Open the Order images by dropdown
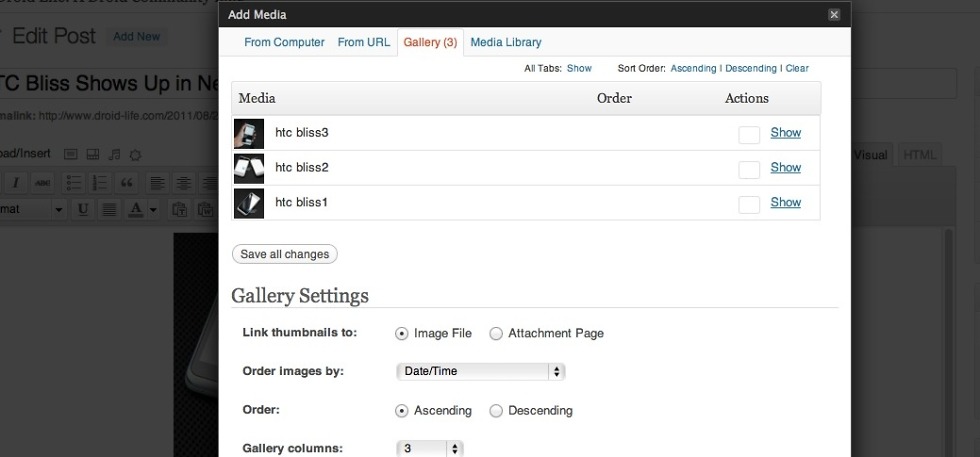 coord(480,371)
